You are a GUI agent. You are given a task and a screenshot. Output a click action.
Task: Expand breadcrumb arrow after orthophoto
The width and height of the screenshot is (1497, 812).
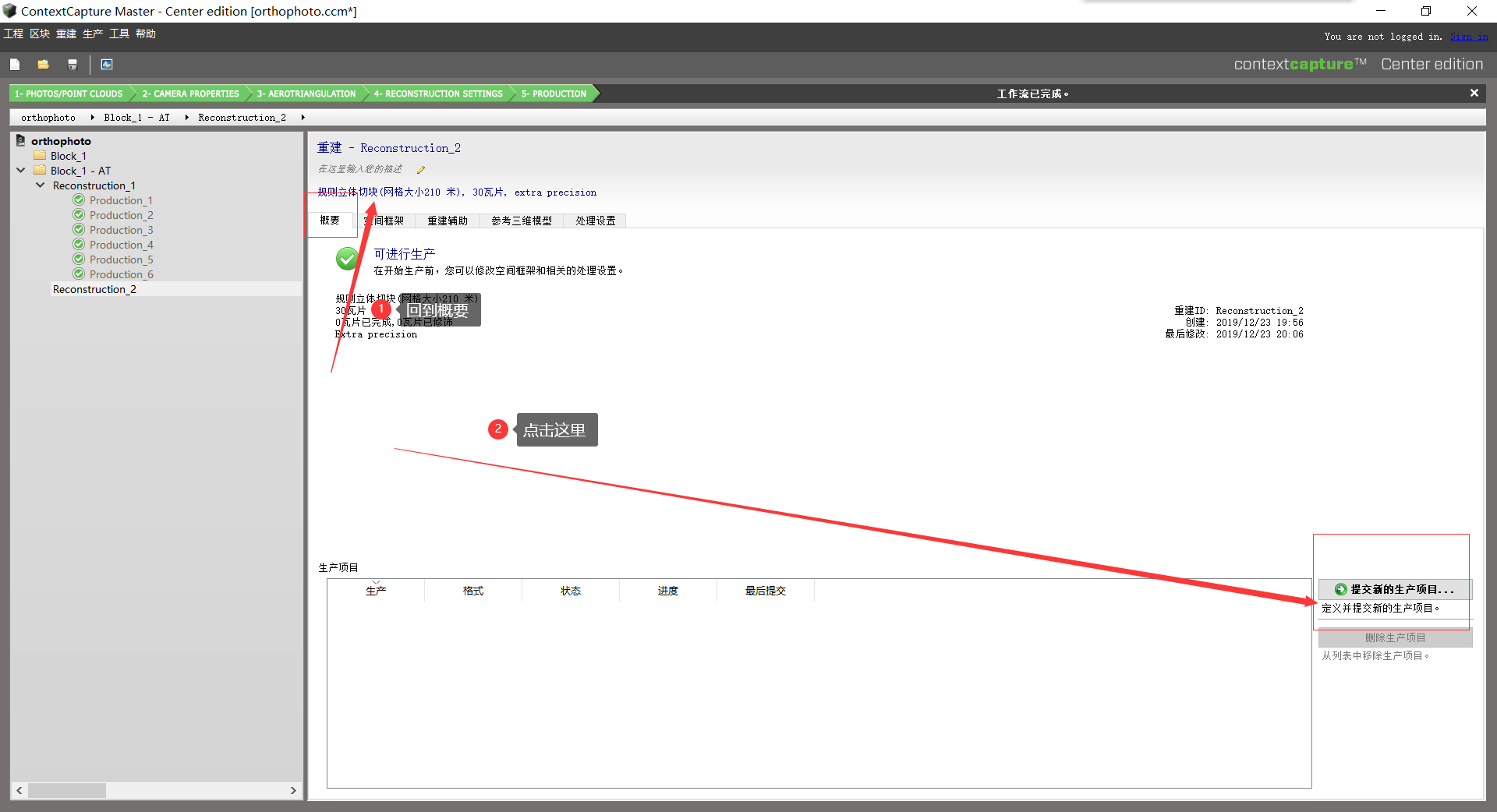93,118
